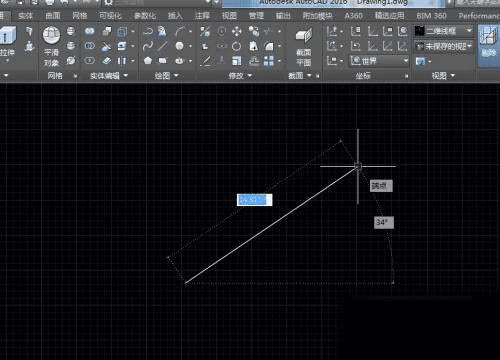Viewport: 500px width, 360px height.
Task: Switch to the 视图 ribbon tab
Action: tap(229, 16)
